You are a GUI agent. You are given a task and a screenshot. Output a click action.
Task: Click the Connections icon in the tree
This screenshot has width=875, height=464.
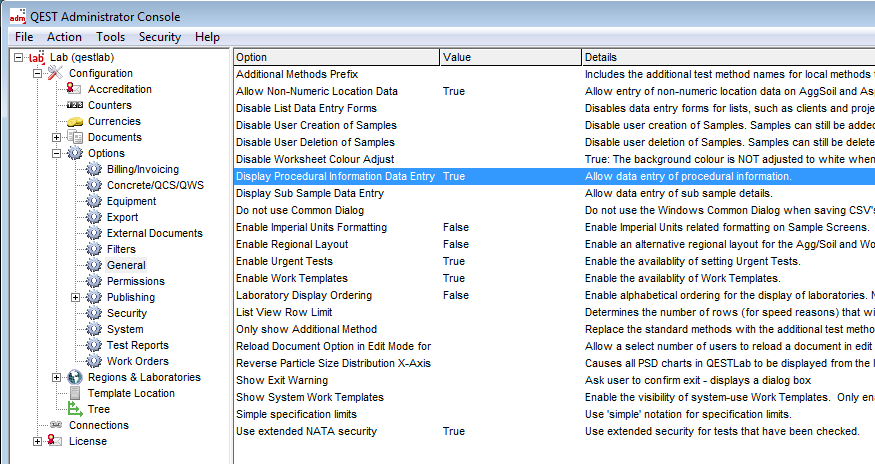[56, 426]
